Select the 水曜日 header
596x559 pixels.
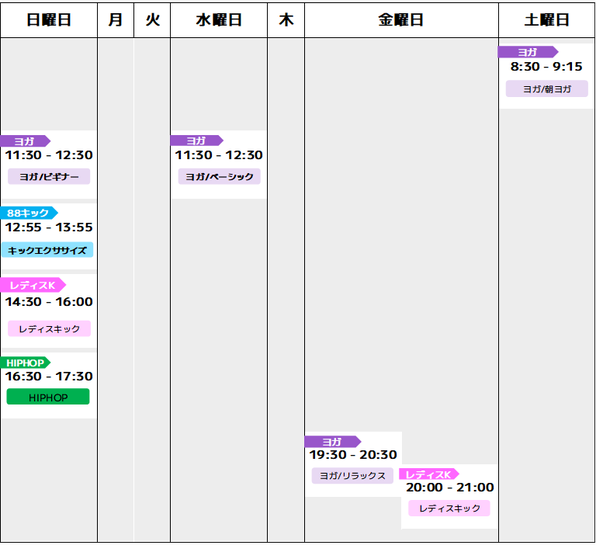coord(219,20)
